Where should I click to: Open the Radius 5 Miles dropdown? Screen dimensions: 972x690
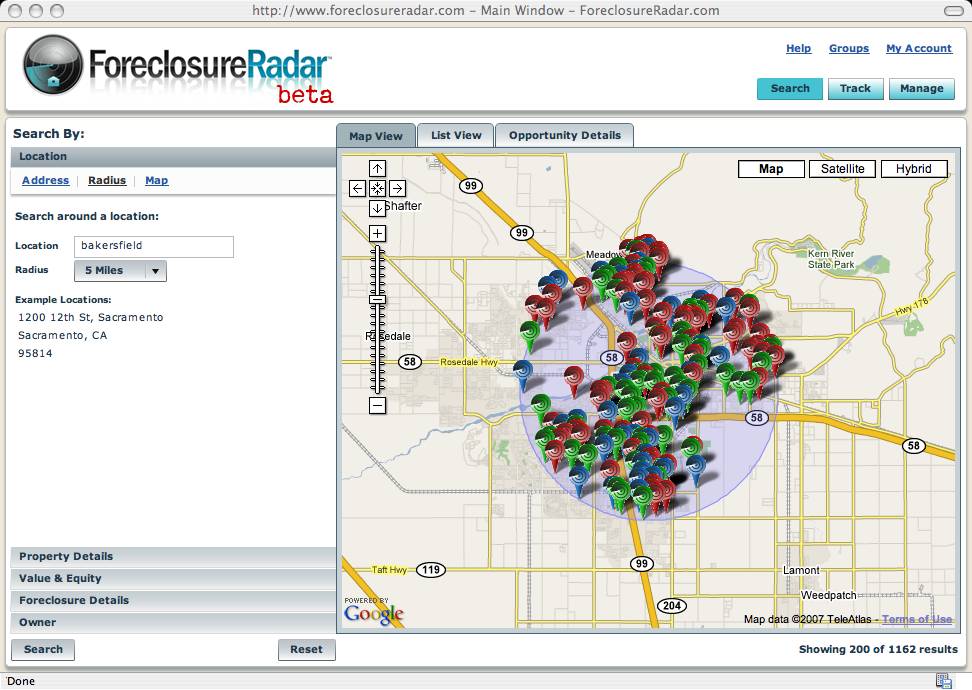(120, 271)
